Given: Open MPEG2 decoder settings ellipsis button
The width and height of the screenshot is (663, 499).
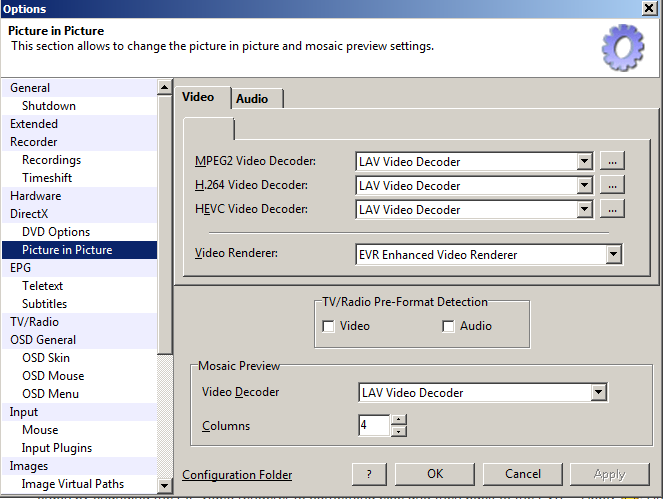Looking at the screenshot, I should [613, 161].
